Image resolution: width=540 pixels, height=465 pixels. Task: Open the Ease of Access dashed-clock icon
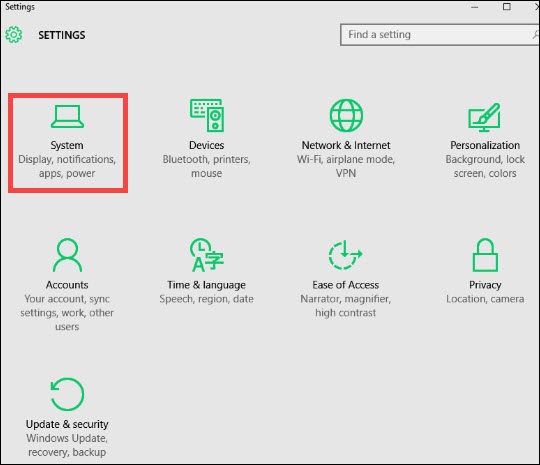pos(345,255)
